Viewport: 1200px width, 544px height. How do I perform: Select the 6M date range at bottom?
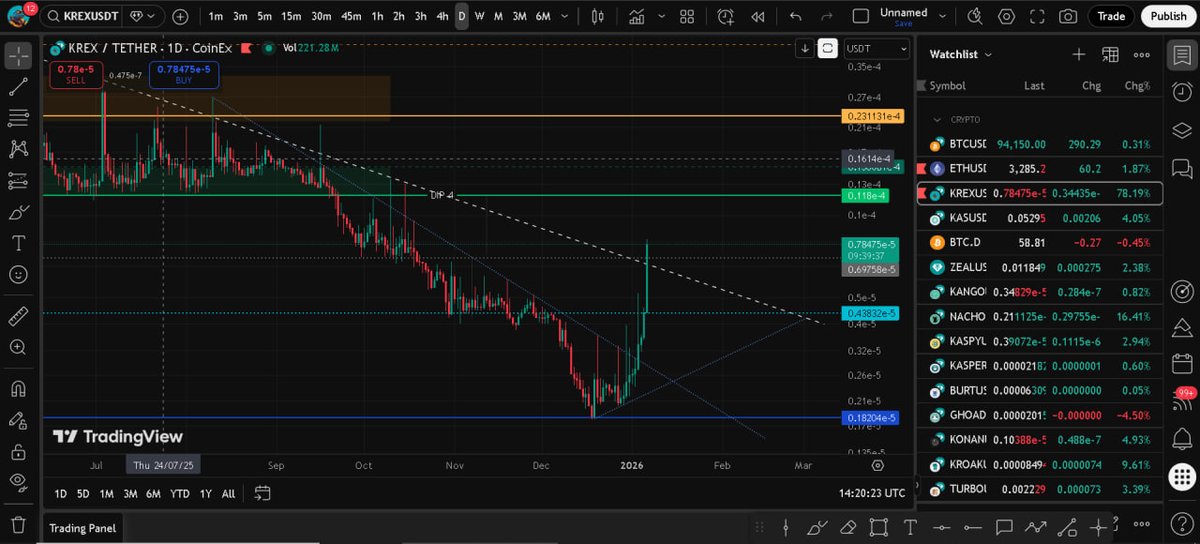click(153, 494)
